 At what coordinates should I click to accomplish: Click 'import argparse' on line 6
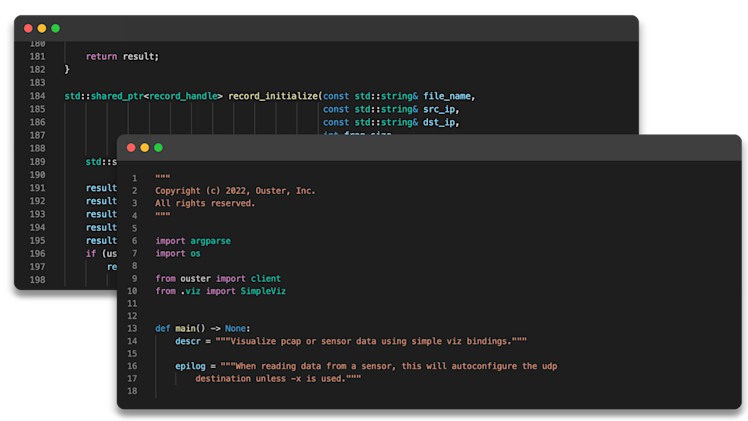pyautogui.click(x=193, y=241)
